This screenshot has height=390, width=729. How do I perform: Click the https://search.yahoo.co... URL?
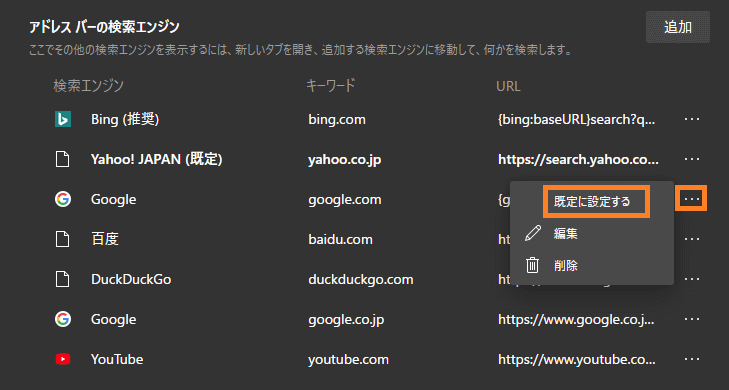click(x=578, y=160)
